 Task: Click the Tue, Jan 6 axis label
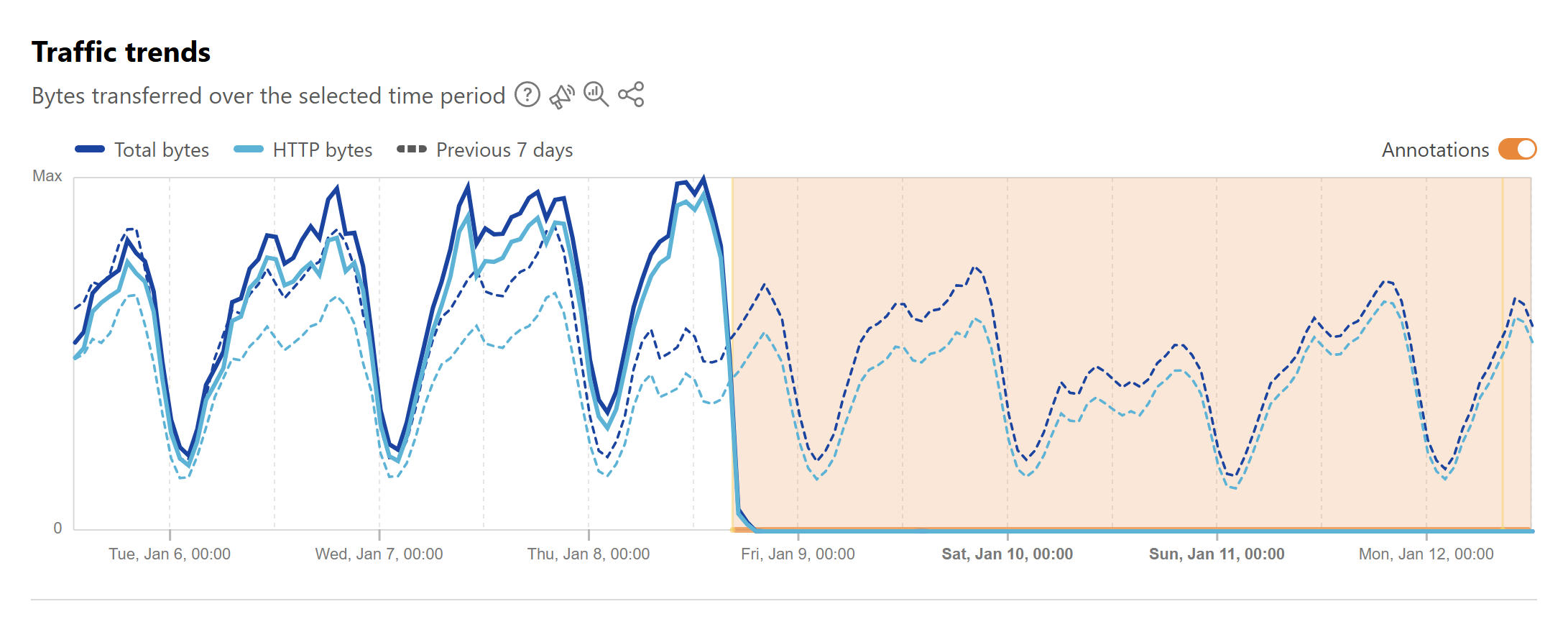click(x=170, y=554)
